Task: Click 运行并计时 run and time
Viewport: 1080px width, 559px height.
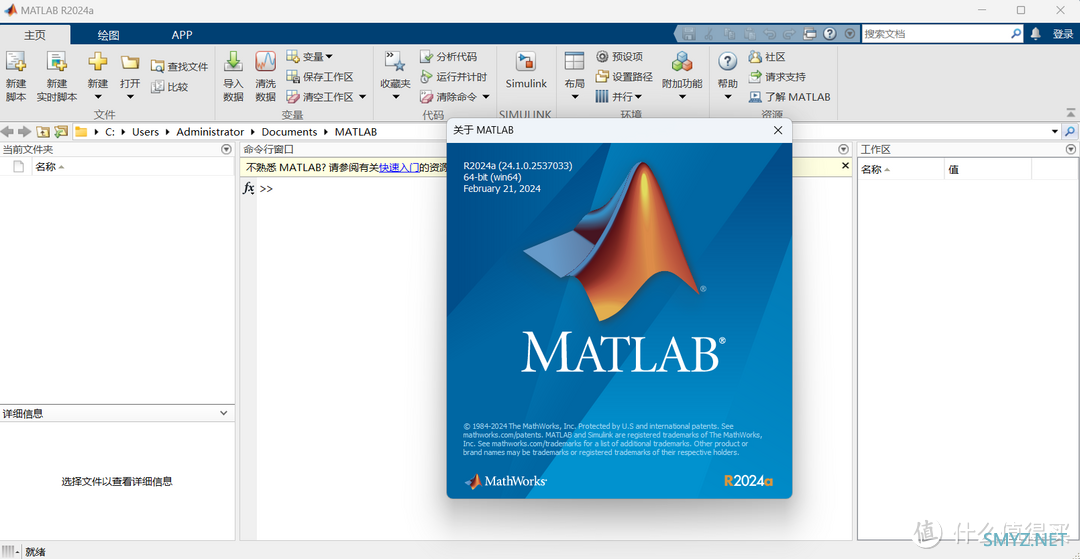Action: [x=453, y=76]
